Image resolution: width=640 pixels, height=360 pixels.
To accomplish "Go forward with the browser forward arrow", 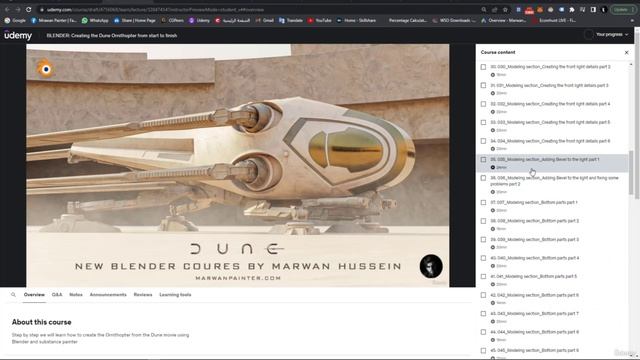I will [18, 9].
